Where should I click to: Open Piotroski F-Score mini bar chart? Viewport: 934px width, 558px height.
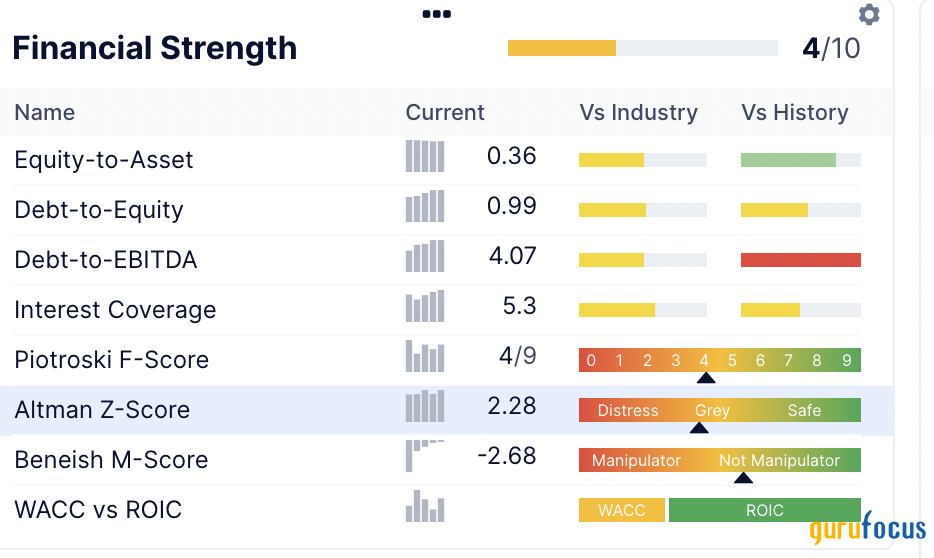tap(425, 357)
